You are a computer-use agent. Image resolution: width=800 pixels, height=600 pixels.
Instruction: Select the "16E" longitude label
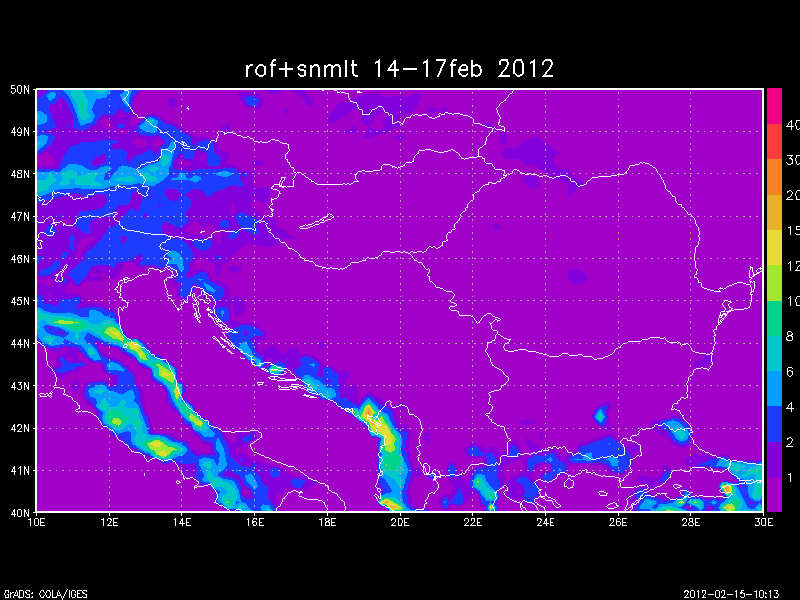click(x=255, y=522)
